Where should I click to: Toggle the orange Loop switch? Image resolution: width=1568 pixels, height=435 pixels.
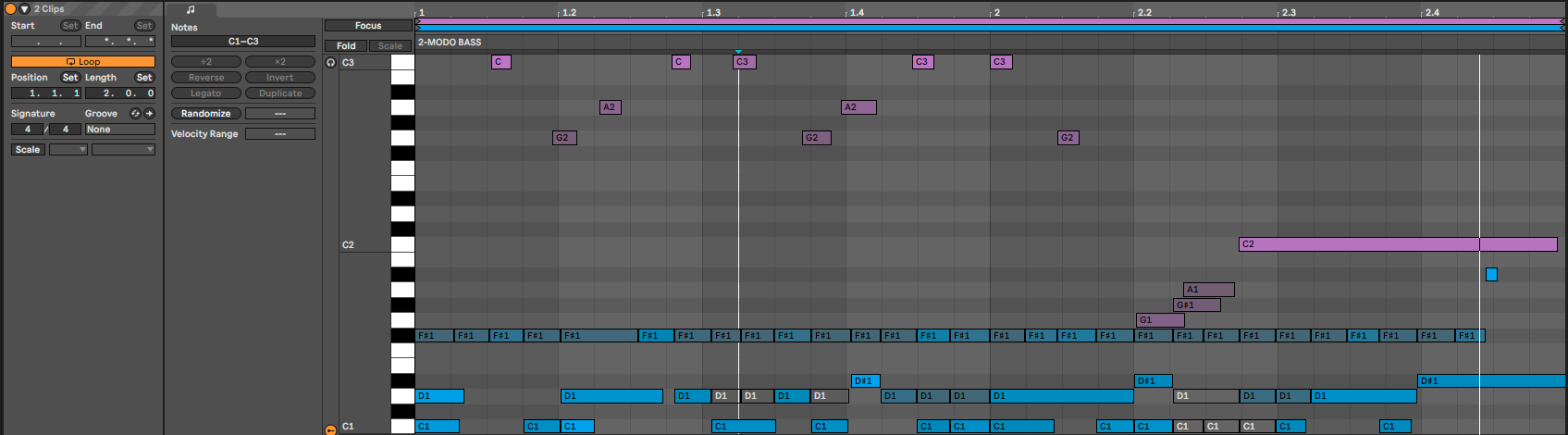(83, 62)
